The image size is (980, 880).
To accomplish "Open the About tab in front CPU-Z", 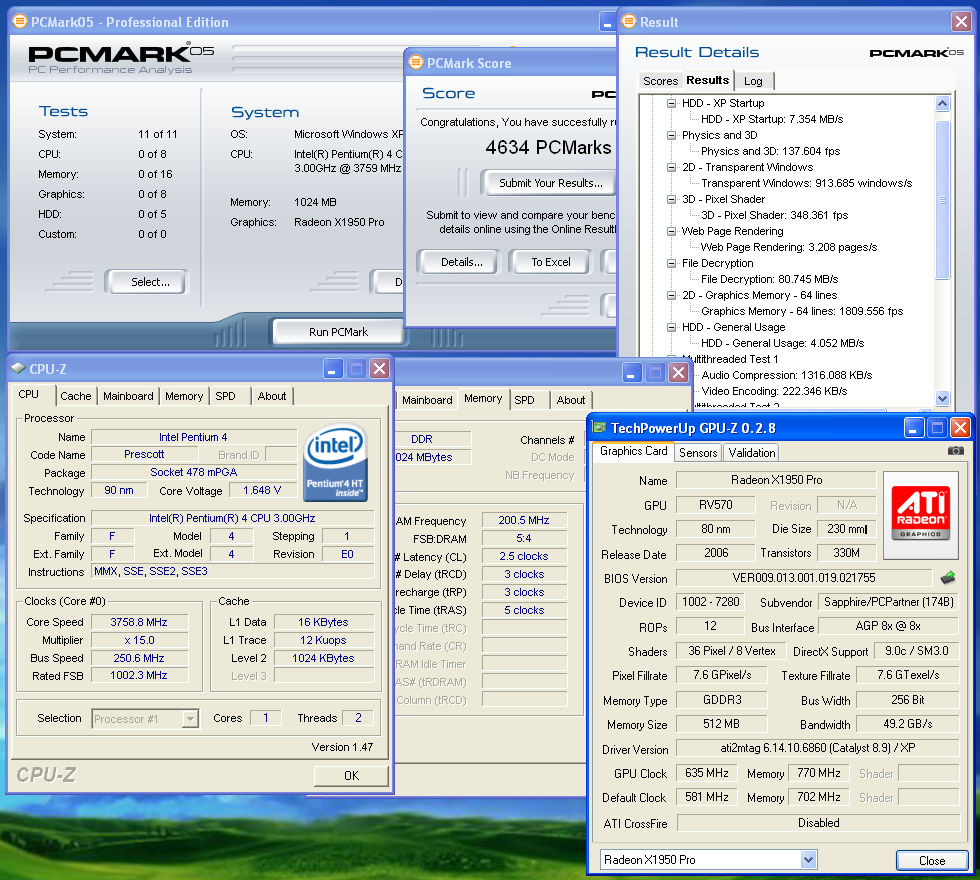I will (272, 396).
